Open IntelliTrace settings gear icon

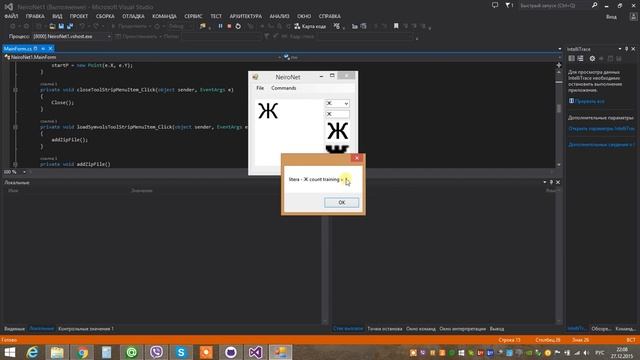click(x=592, y=59)
